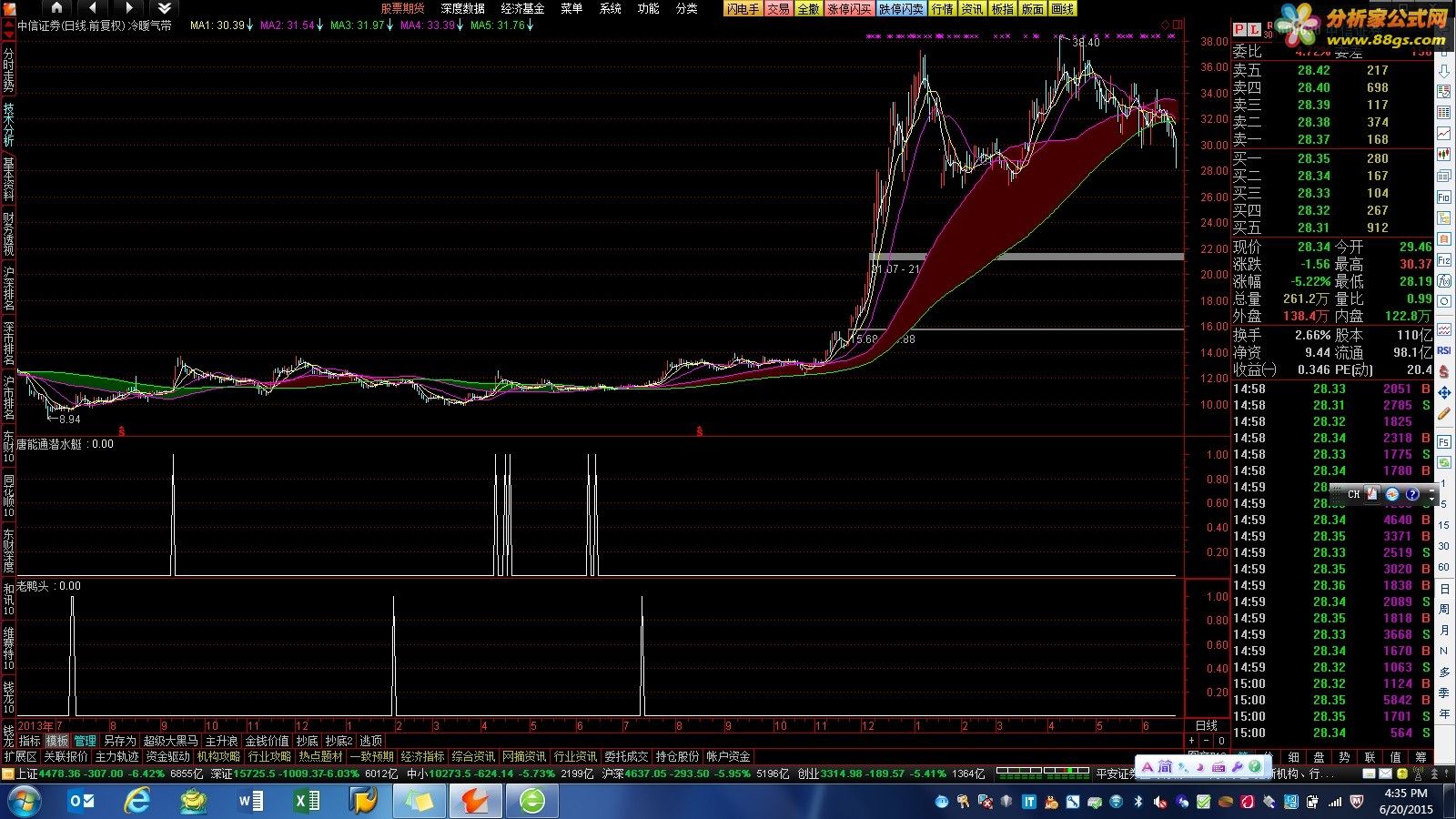Click the pencil drawing icon in right toolbar
This screenshot has width=1456, height=819.
[1444, 413]
